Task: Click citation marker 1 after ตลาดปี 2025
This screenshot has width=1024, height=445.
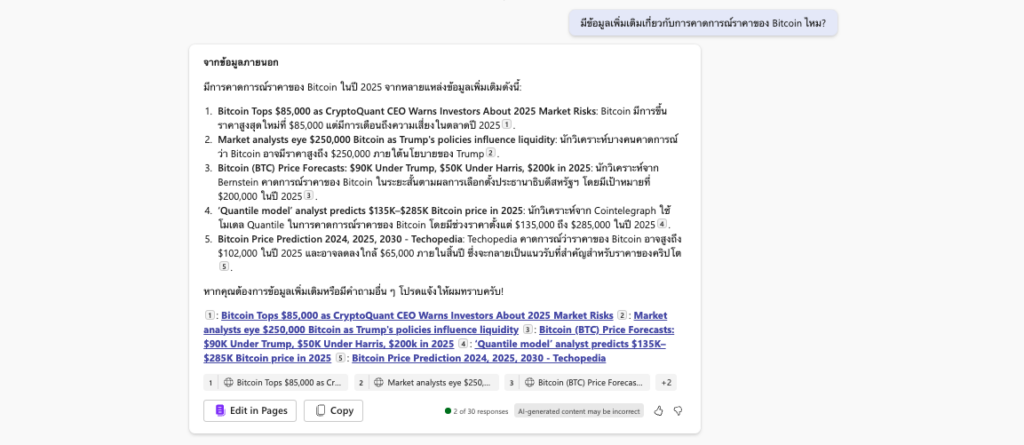Action: coord(506,125)
